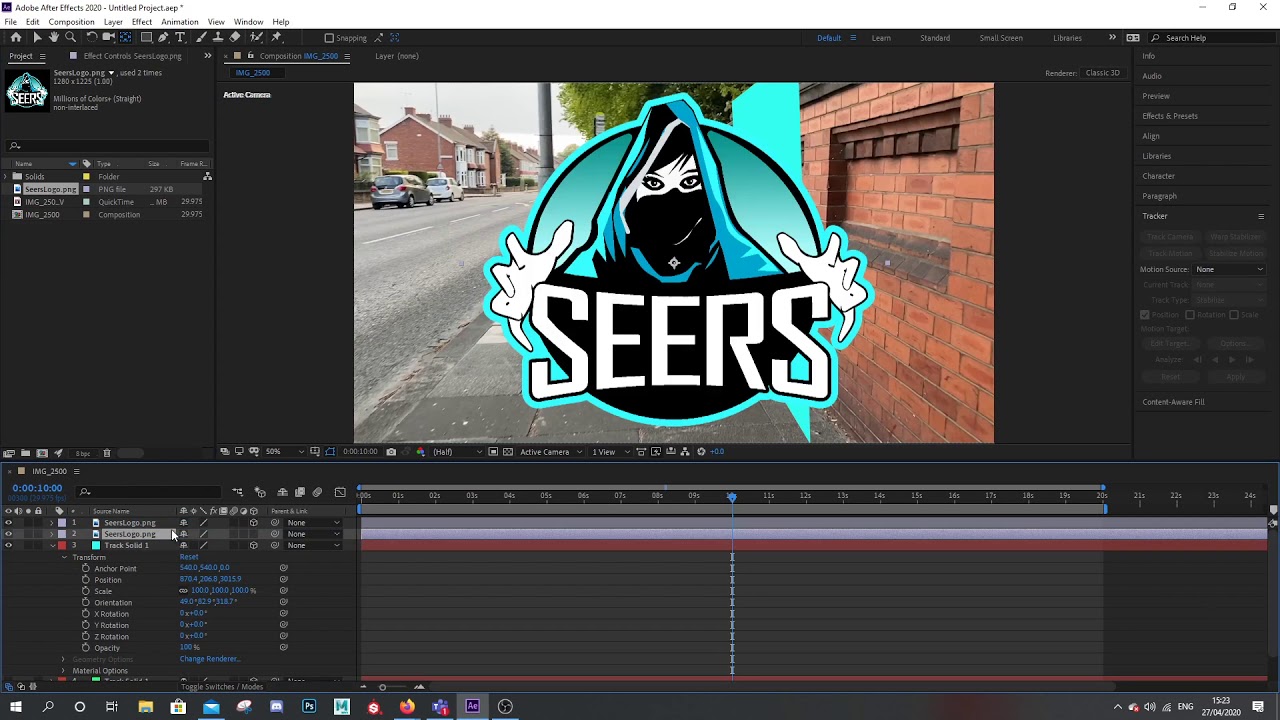
Task: Click the Composition Mini-Flowchart icon in timeline
Action: pyautogui.click(x=238, y=492)
